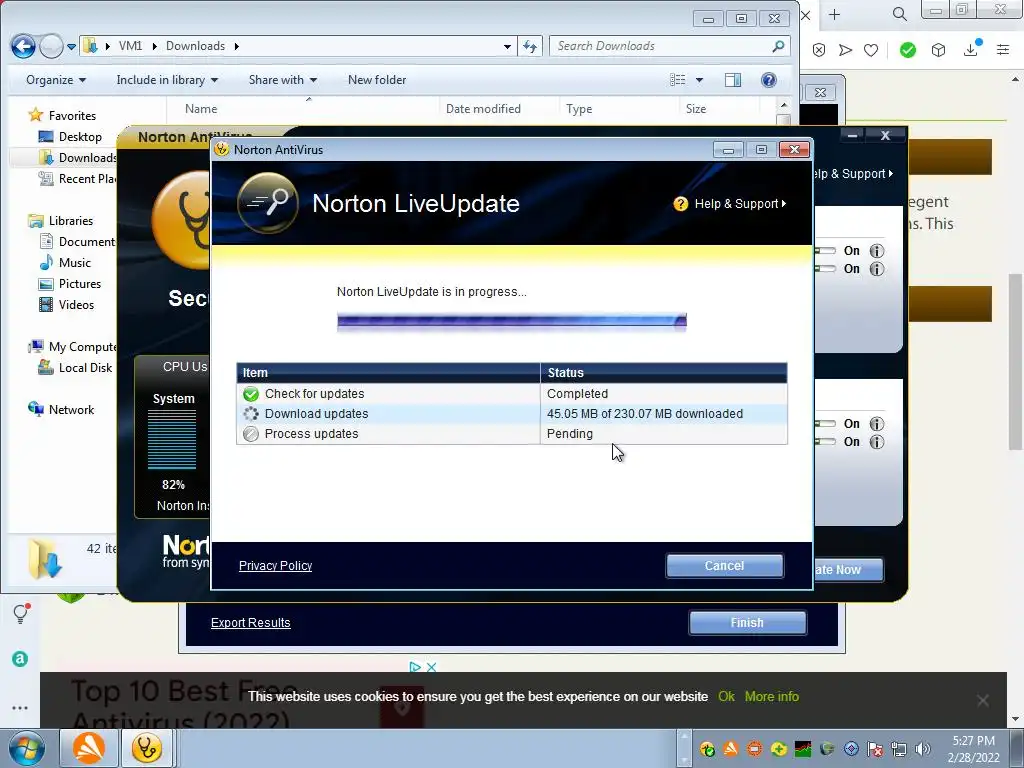Expand the view options dropdown arrow
This screenshot has height=768, width=1024.
[699, 80]
